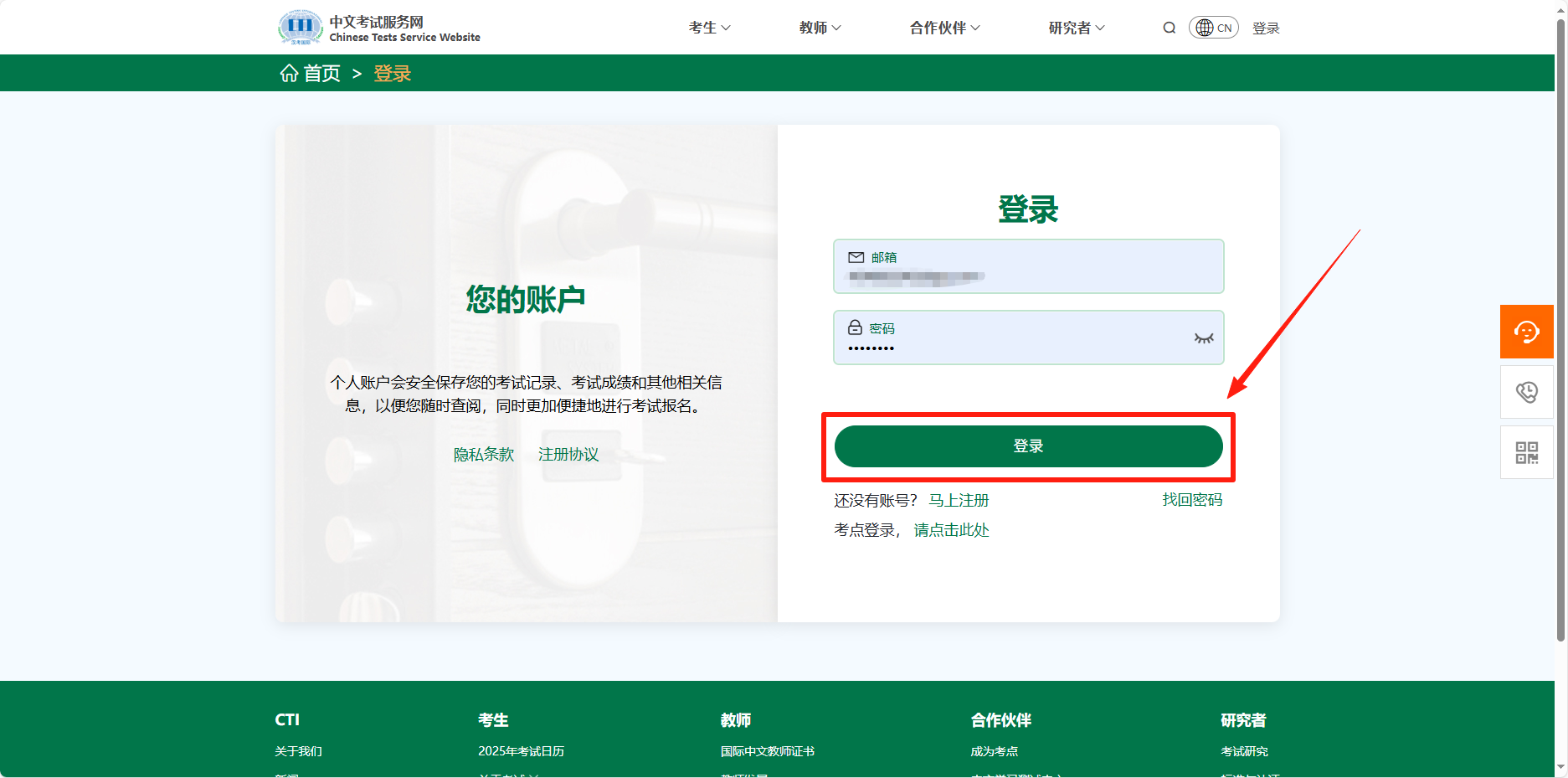Viewport: 1568px width, 778px height.
Task: Click 请点击此处 test center login link
Action: point(951,530)
